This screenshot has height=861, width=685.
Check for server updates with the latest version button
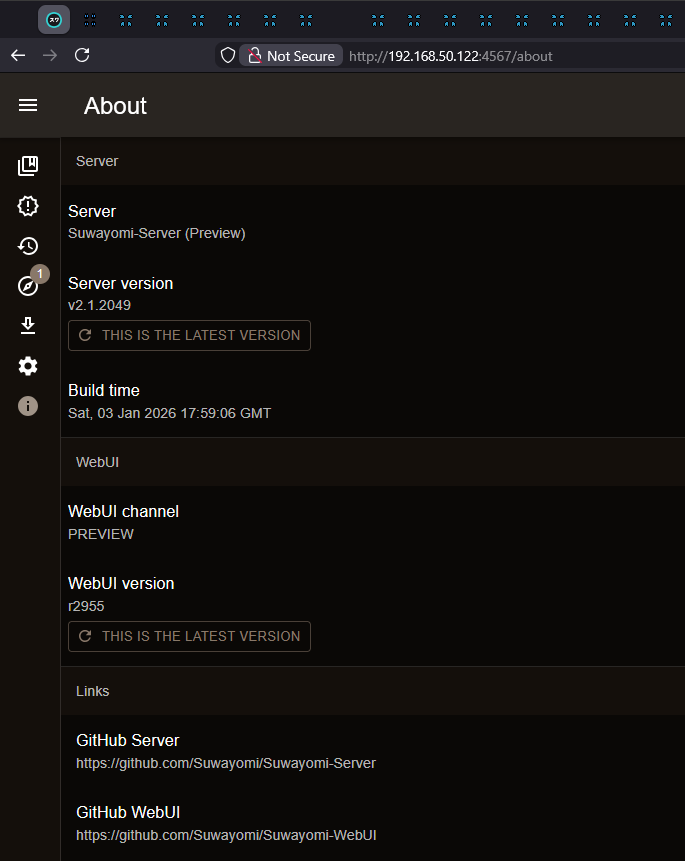tap(190, 336)
